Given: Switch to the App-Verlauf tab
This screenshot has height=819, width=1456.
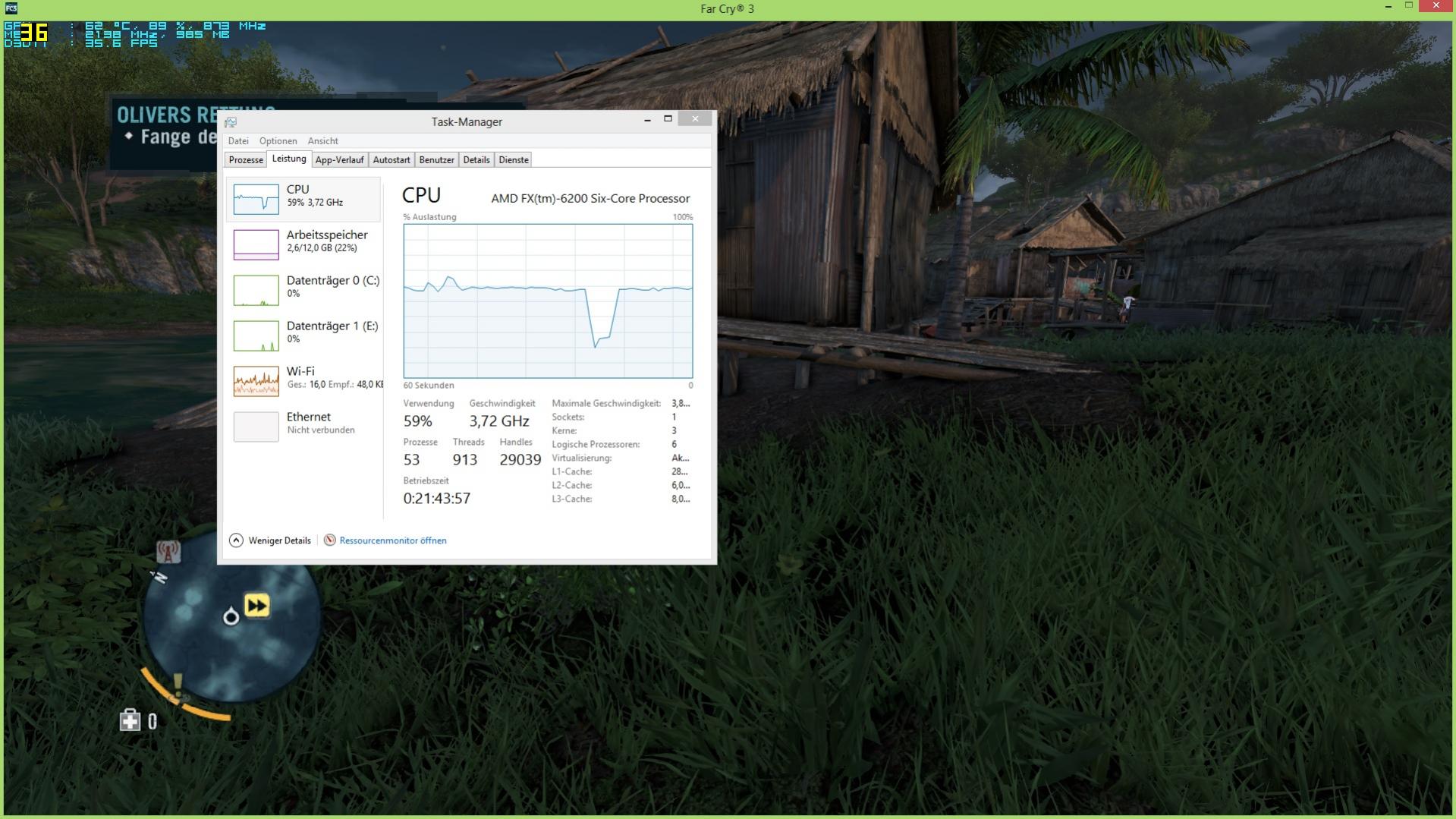Looking at the screenshot, I should click(339, 160).
